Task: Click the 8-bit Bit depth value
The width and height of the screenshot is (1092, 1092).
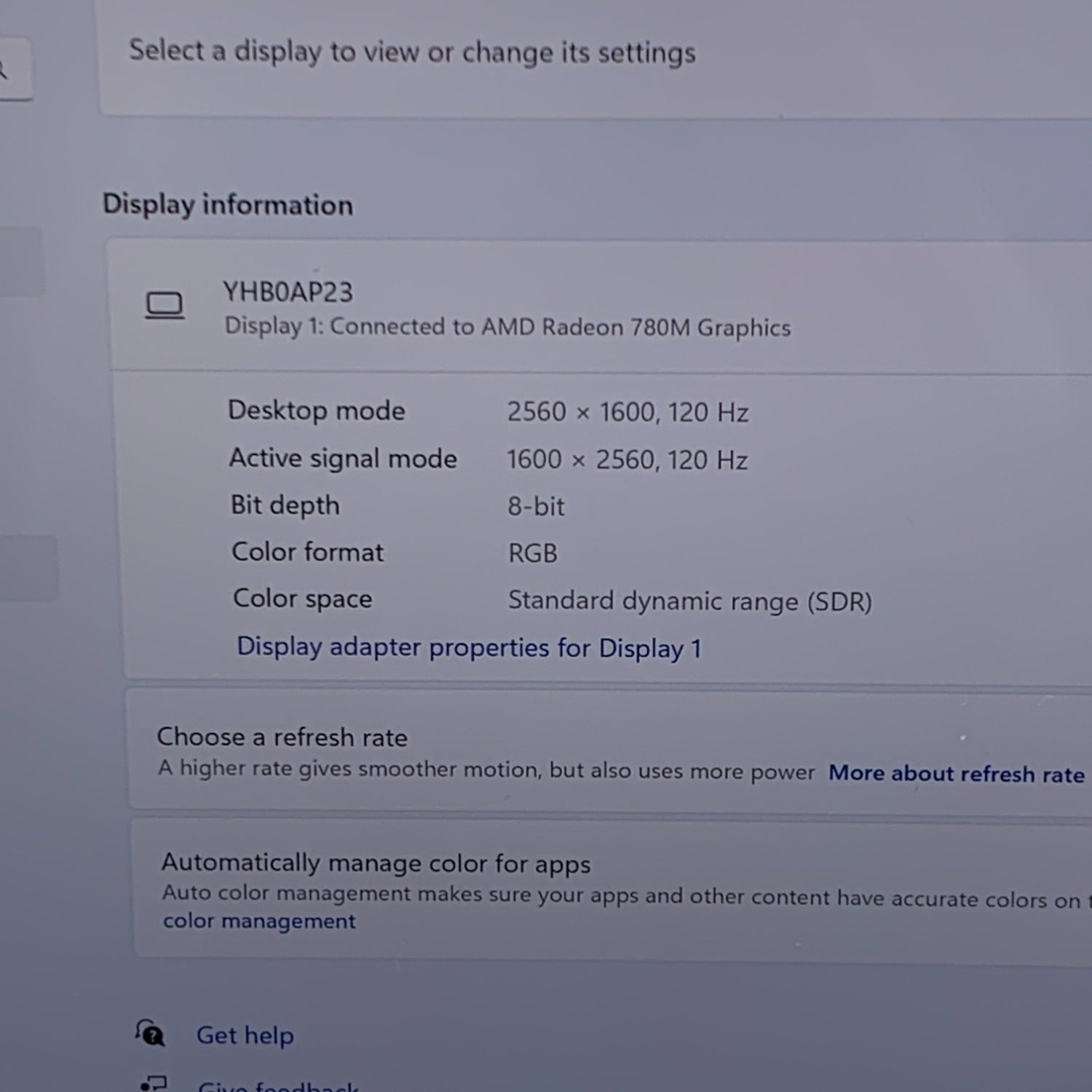Action: [x=536, y=507]
